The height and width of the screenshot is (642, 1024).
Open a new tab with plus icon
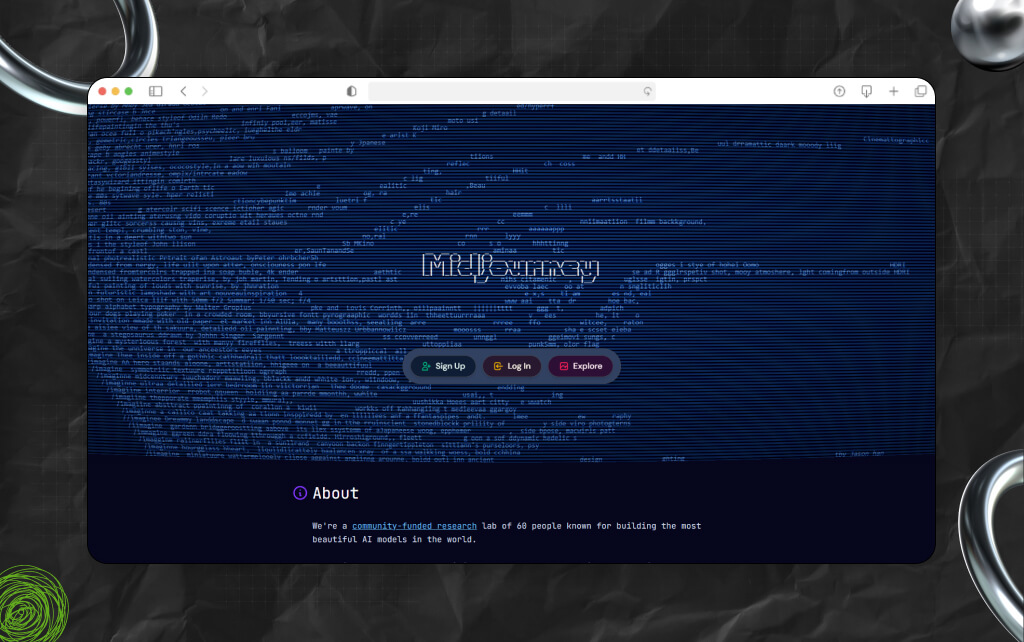[893, 91]
